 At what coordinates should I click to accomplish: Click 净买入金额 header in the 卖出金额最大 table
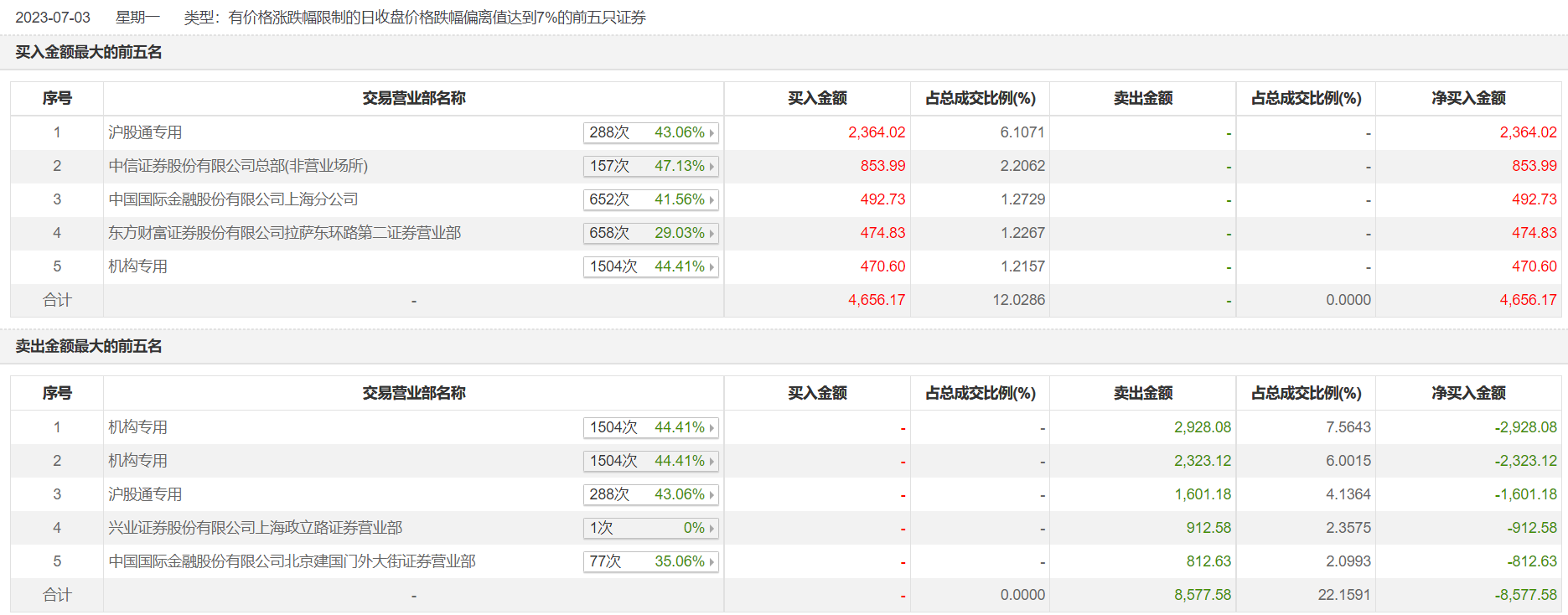coord(1468,393)
